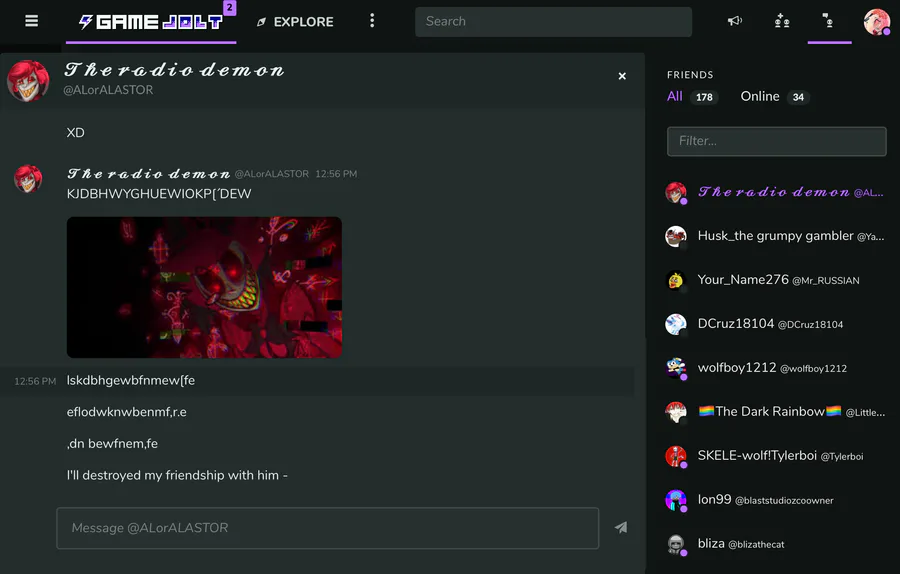Go to Game Jolt home logo
Screen dimensions: 900x574
[151, 22]
